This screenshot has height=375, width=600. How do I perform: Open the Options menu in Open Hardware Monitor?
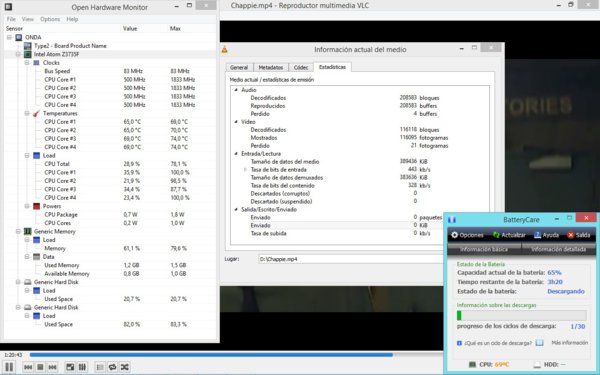coord(50,19)
